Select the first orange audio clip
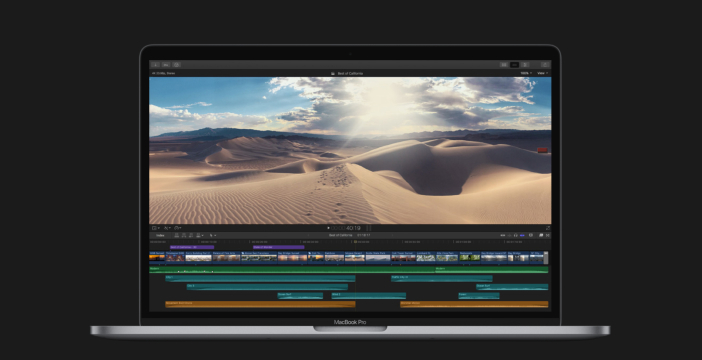The height and width of the screenshot is (360, 702). pos(261,304)
